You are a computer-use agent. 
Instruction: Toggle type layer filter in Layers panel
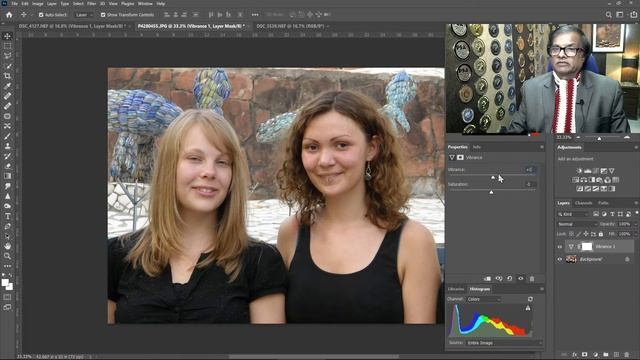pos(612,214)
